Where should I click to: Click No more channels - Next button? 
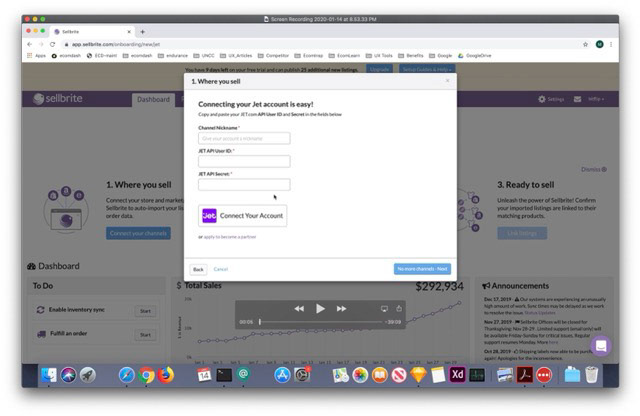point(422,269)
